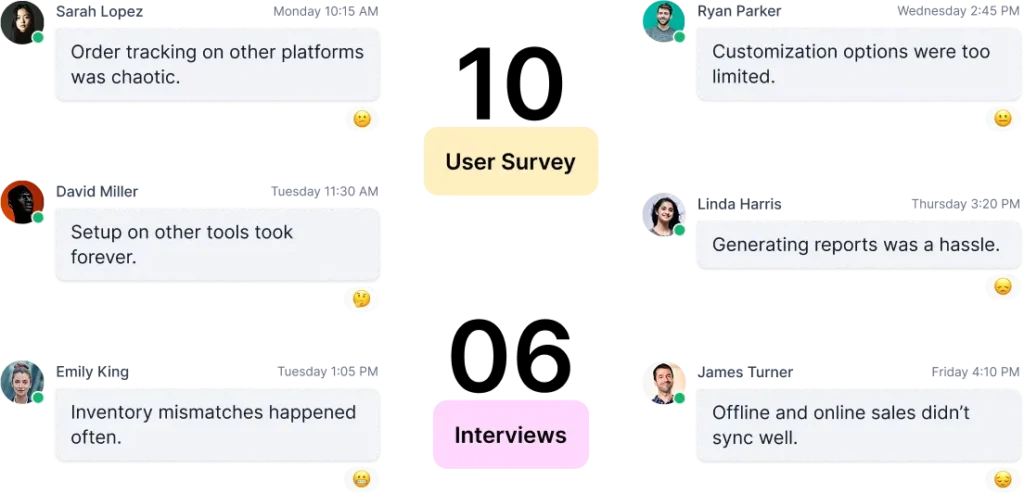This screenshot has height=493, width=1024.
Task: Open the avatar beside the inventory mismatches message
Action: [x=22, y=383]
